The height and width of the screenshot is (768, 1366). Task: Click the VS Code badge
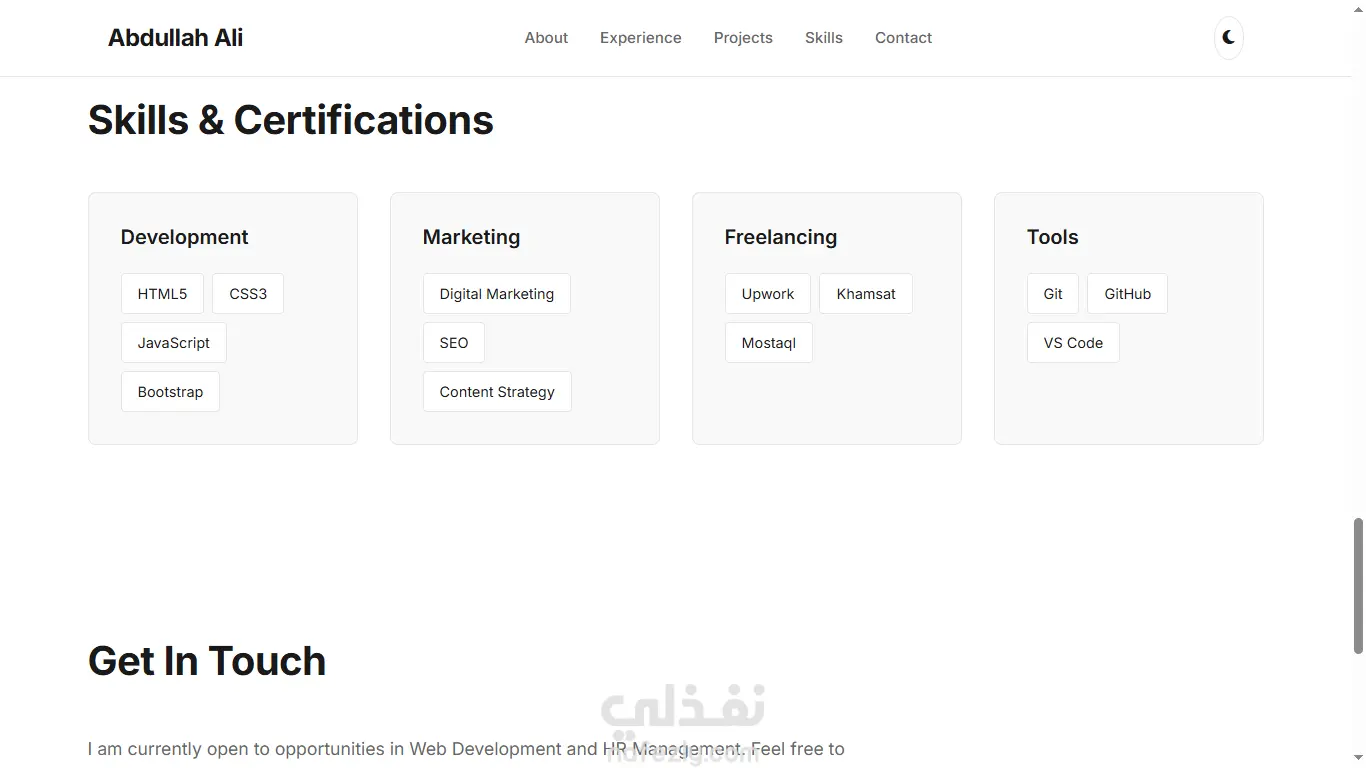(x=1073, y=343)
